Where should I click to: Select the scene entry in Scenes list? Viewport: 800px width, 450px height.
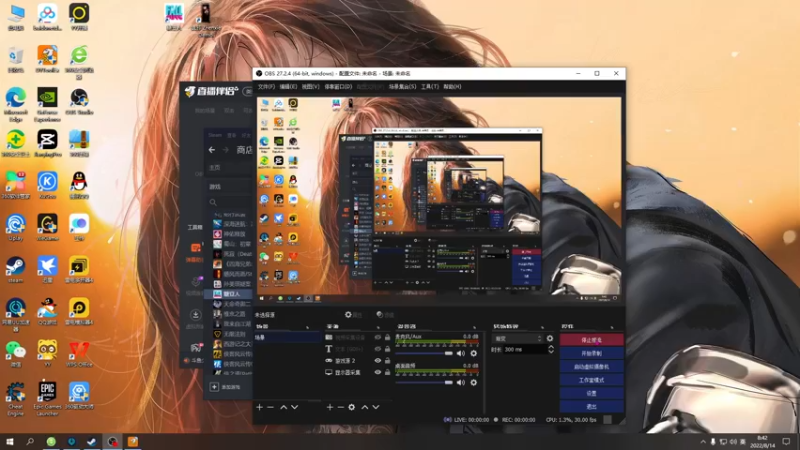[x=287, y=337]
